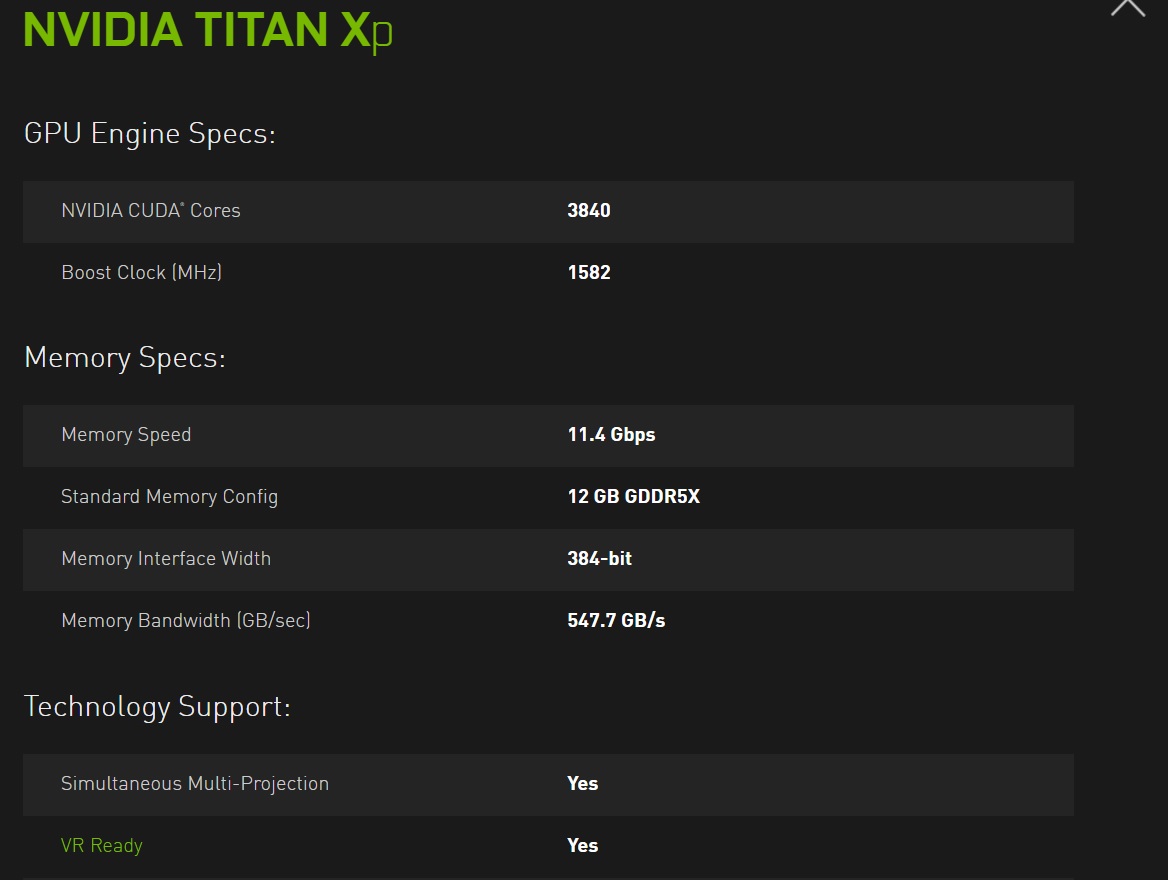Click the NVIDIA CUDA Cores label
This screenshot has width=1168, height=880.
point(151,211)
